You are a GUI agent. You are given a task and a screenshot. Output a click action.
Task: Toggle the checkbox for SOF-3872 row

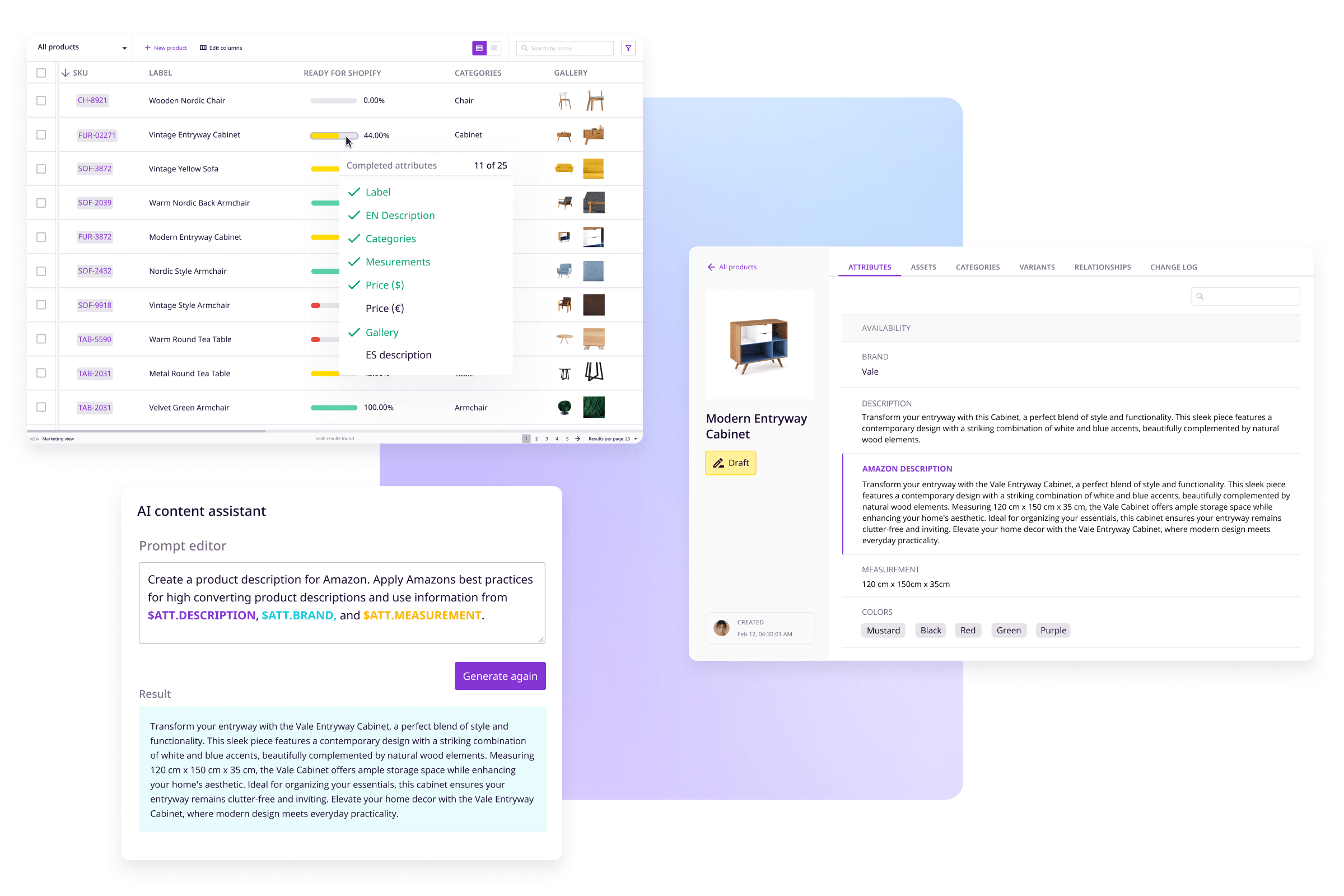tap(43, 168)
